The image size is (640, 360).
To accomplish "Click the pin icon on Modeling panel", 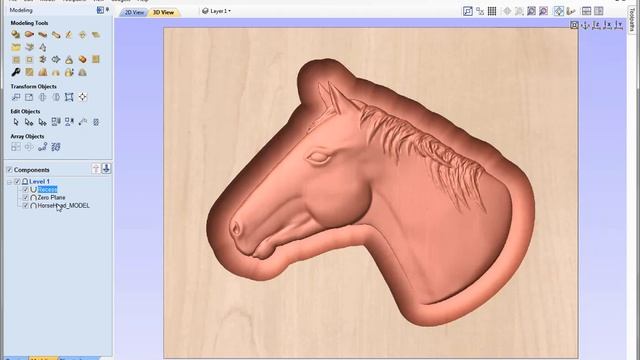I will [x=107, y=9].
